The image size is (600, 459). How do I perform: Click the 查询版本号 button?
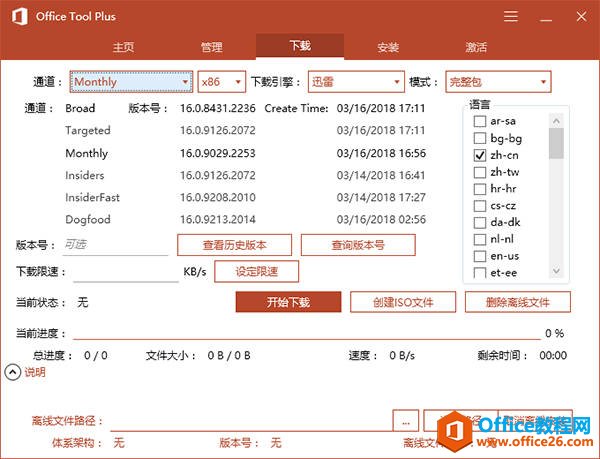(358, 245)
